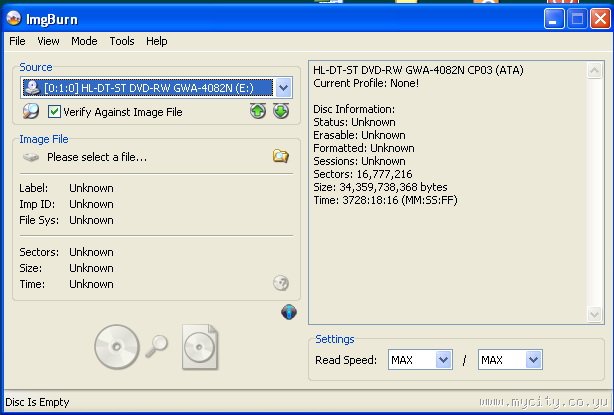Click the Sectors: 16,777,216 line
614x415 pixels.
click(363, 174)
